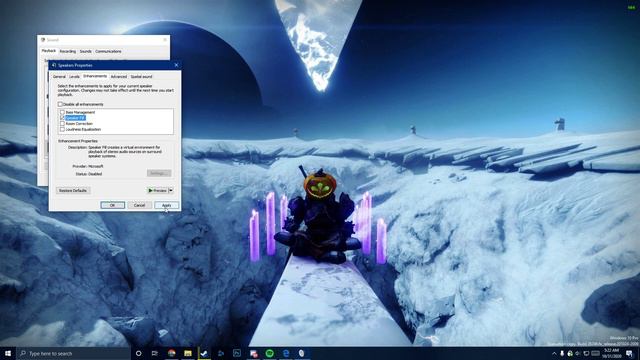The width and height of the screenshot is (640, 360).
Task: Launch Google Chrome from taskbar
Action: click(171, 353)
